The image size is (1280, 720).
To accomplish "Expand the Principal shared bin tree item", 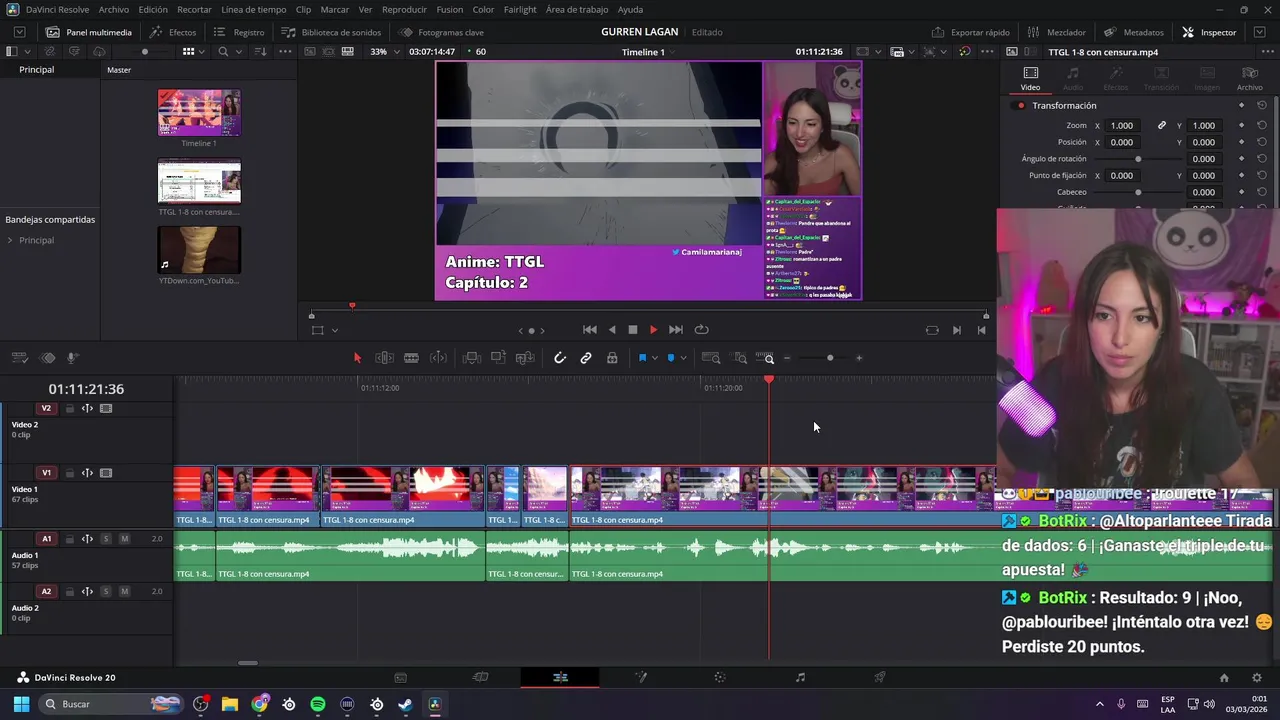I will pos(10,240).
